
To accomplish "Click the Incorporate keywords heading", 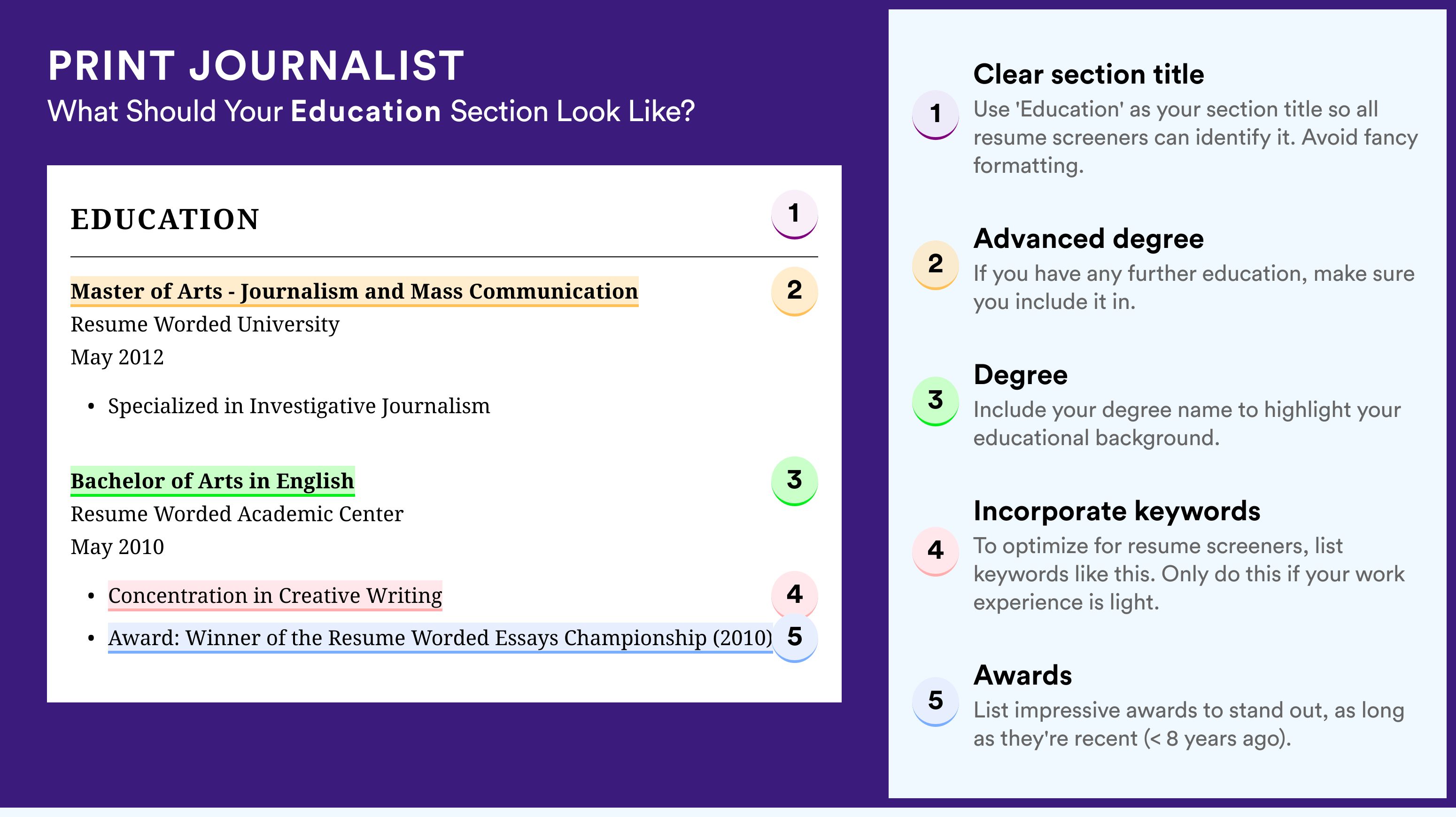I will 1117,511.
